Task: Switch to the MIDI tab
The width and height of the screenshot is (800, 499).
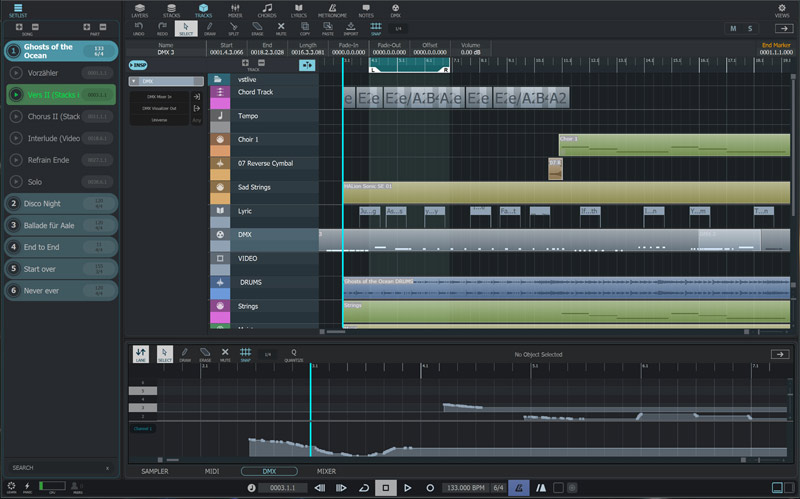Action: [211, 470]
